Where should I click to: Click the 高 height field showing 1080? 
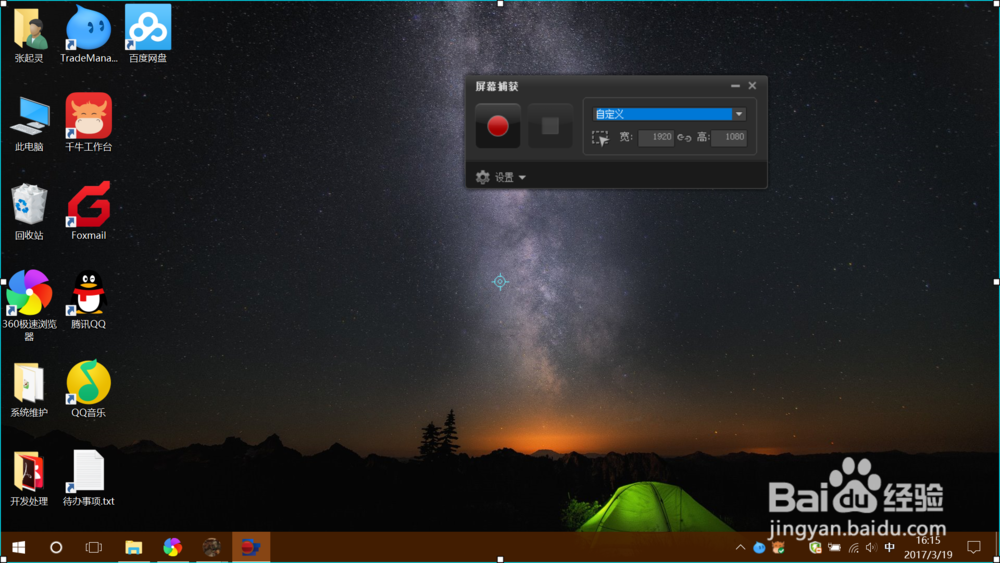(x=728, y=137)
